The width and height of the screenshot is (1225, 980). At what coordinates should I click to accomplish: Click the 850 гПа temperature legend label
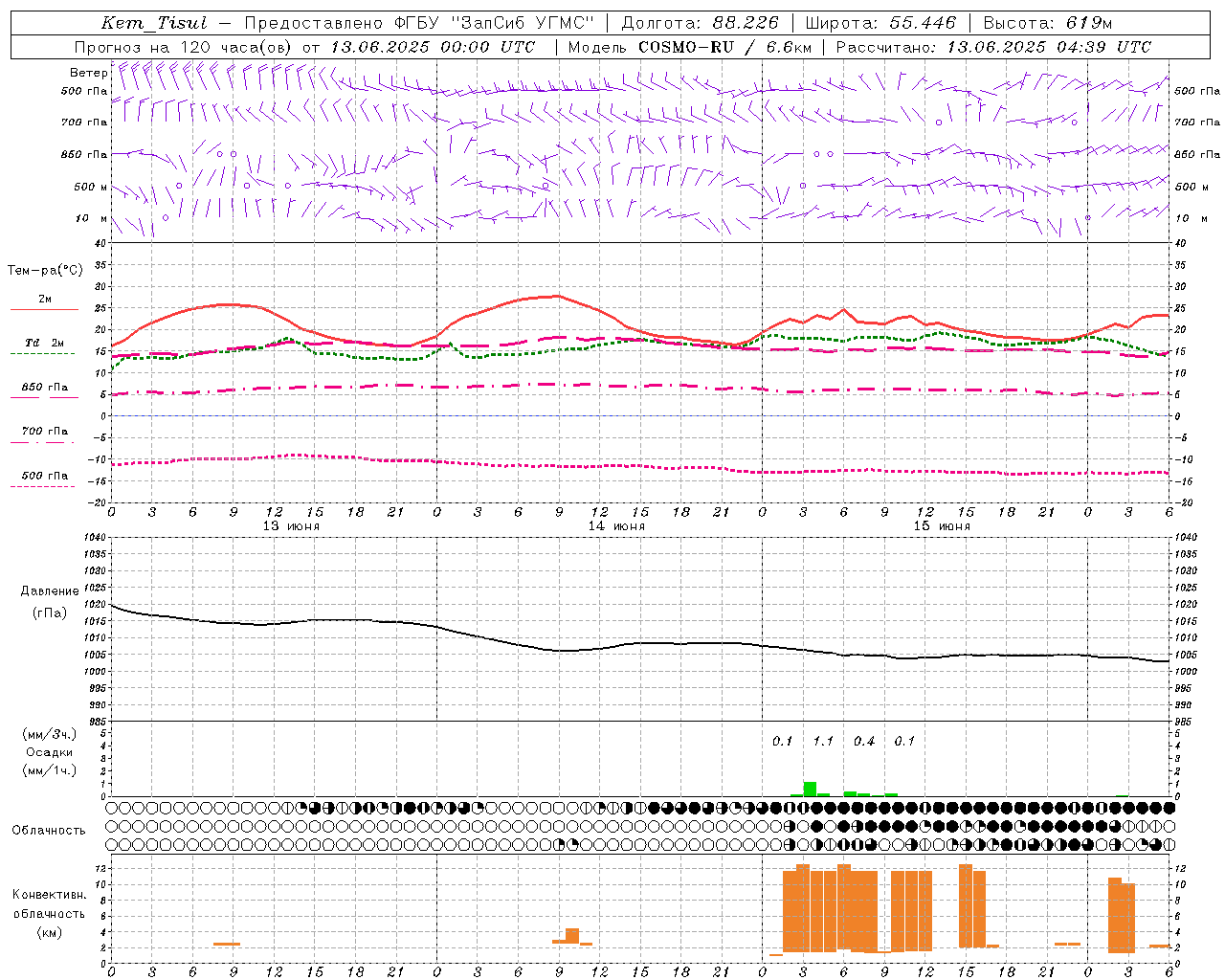[45, 388]
